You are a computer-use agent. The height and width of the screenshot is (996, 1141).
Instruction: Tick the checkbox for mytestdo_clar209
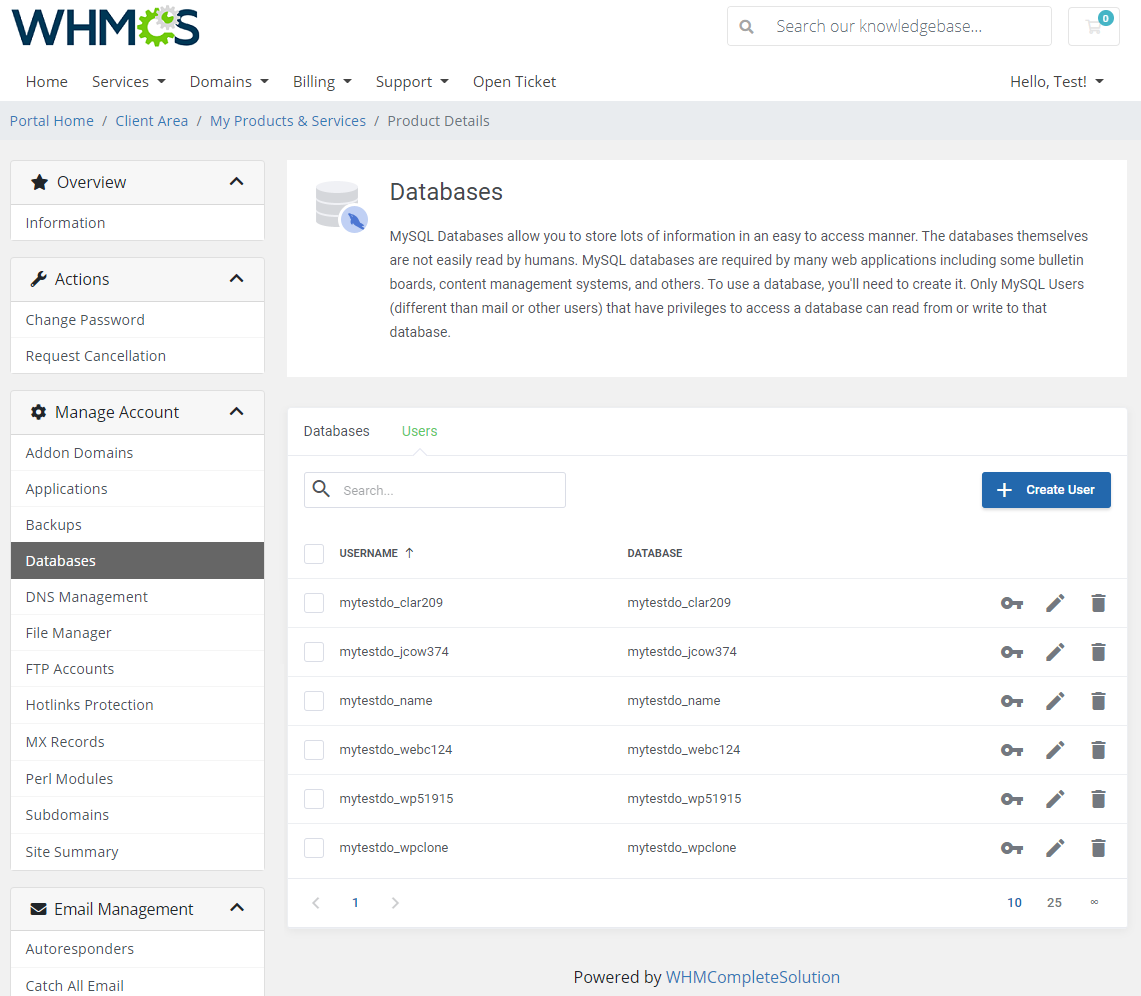(313, 603)
